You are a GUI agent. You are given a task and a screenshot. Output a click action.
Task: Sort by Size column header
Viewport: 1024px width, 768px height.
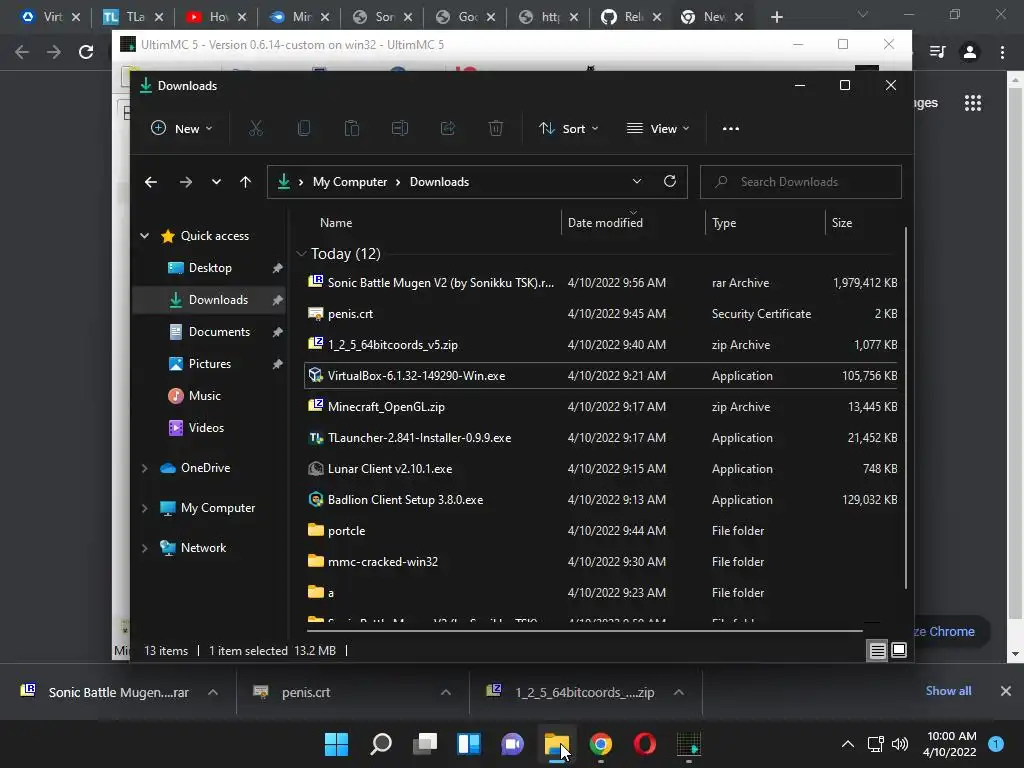click(862, 223)
